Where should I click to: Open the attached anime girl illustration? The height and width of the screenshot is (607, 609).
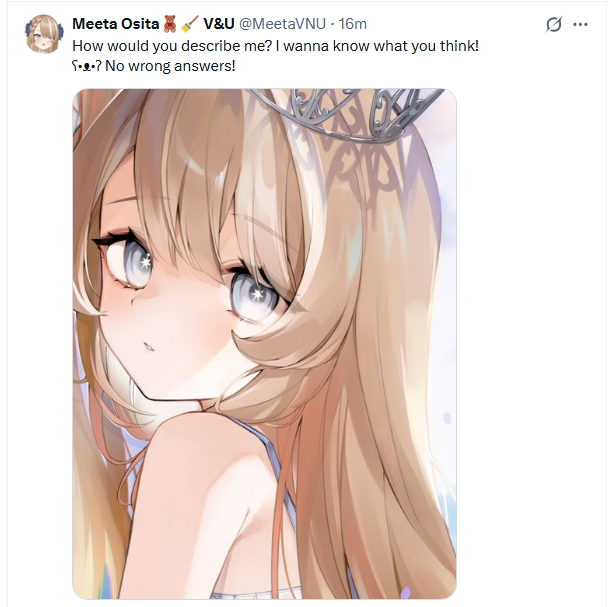pos(264,344)
